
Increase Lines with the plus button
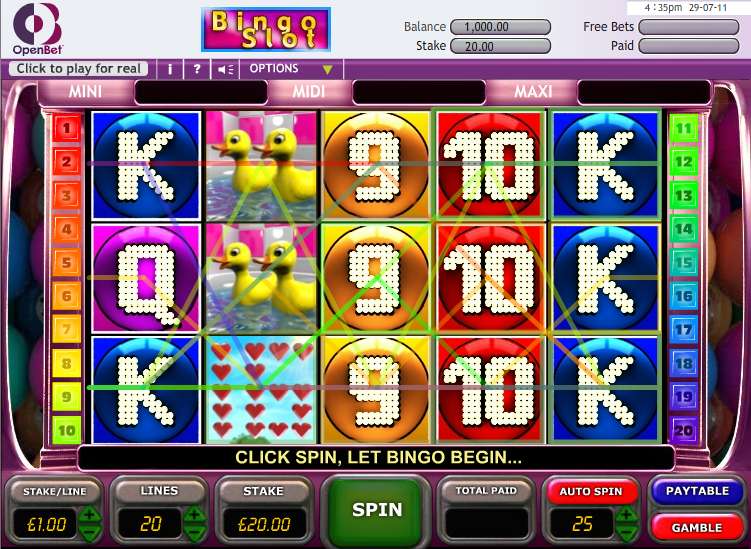[x=194, y=515]
